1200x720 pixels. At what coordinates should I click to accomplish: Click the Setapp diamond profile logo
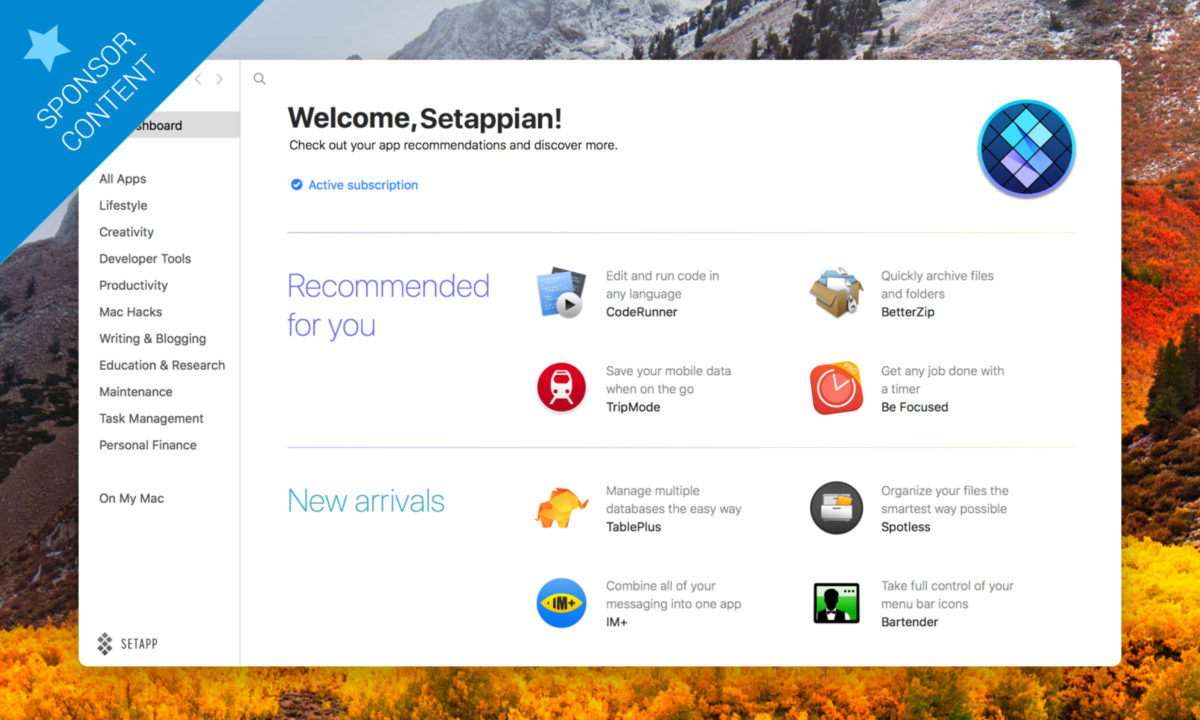pos(1025,148)
